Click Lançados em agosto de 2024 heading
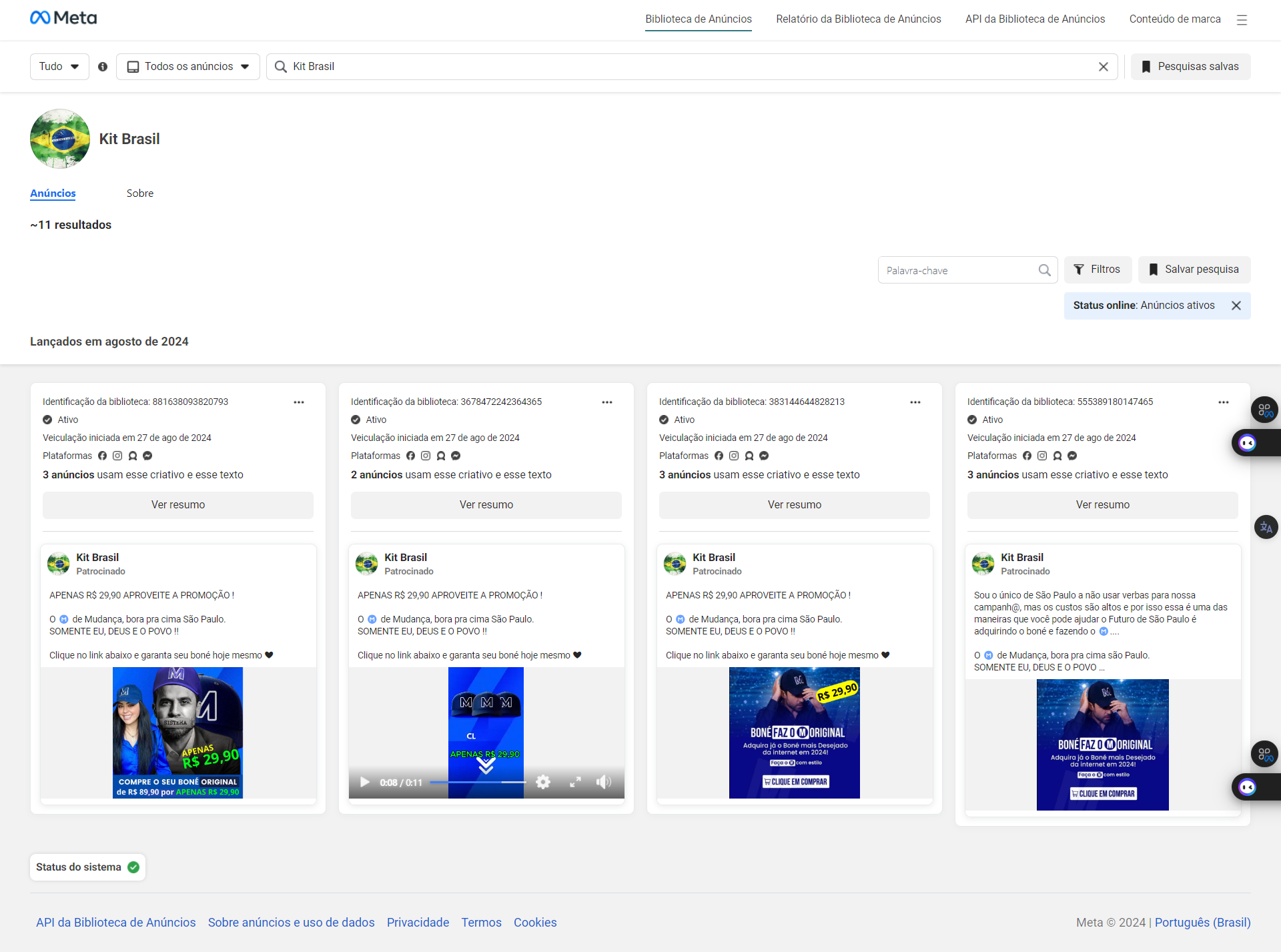The image size is (1281, 952). point(109,342)
